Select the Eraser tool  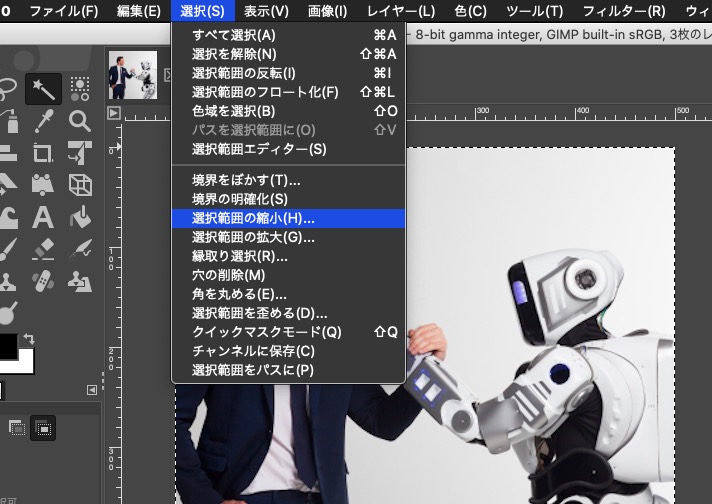(x=44, y=248)
